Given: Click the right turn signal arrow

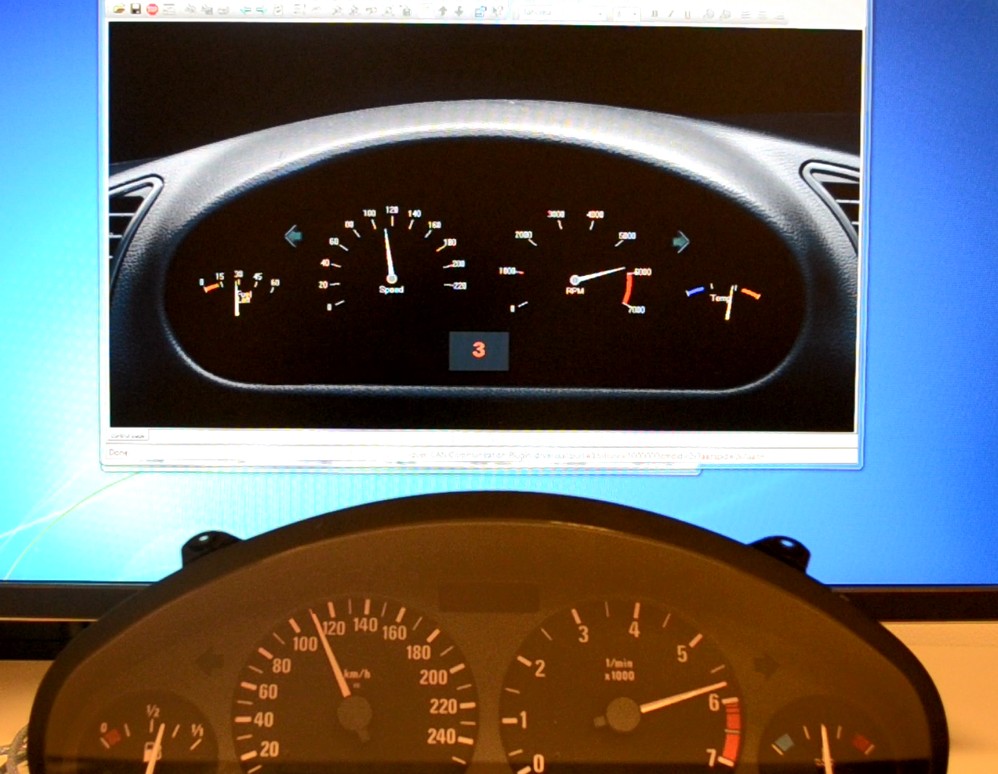Looking at the screenshot, I should tap(680, 241).
